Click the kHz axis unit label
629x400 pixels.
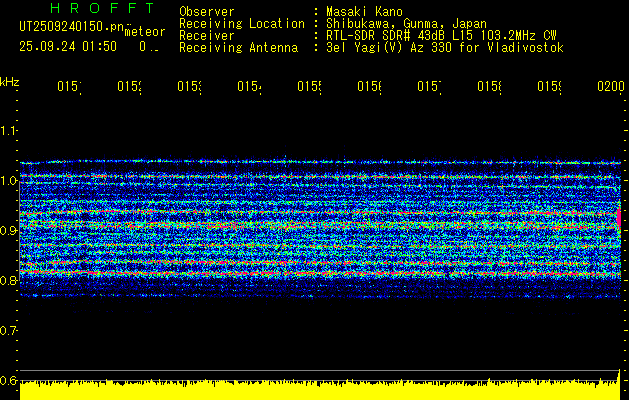click(x=9, y=82)
